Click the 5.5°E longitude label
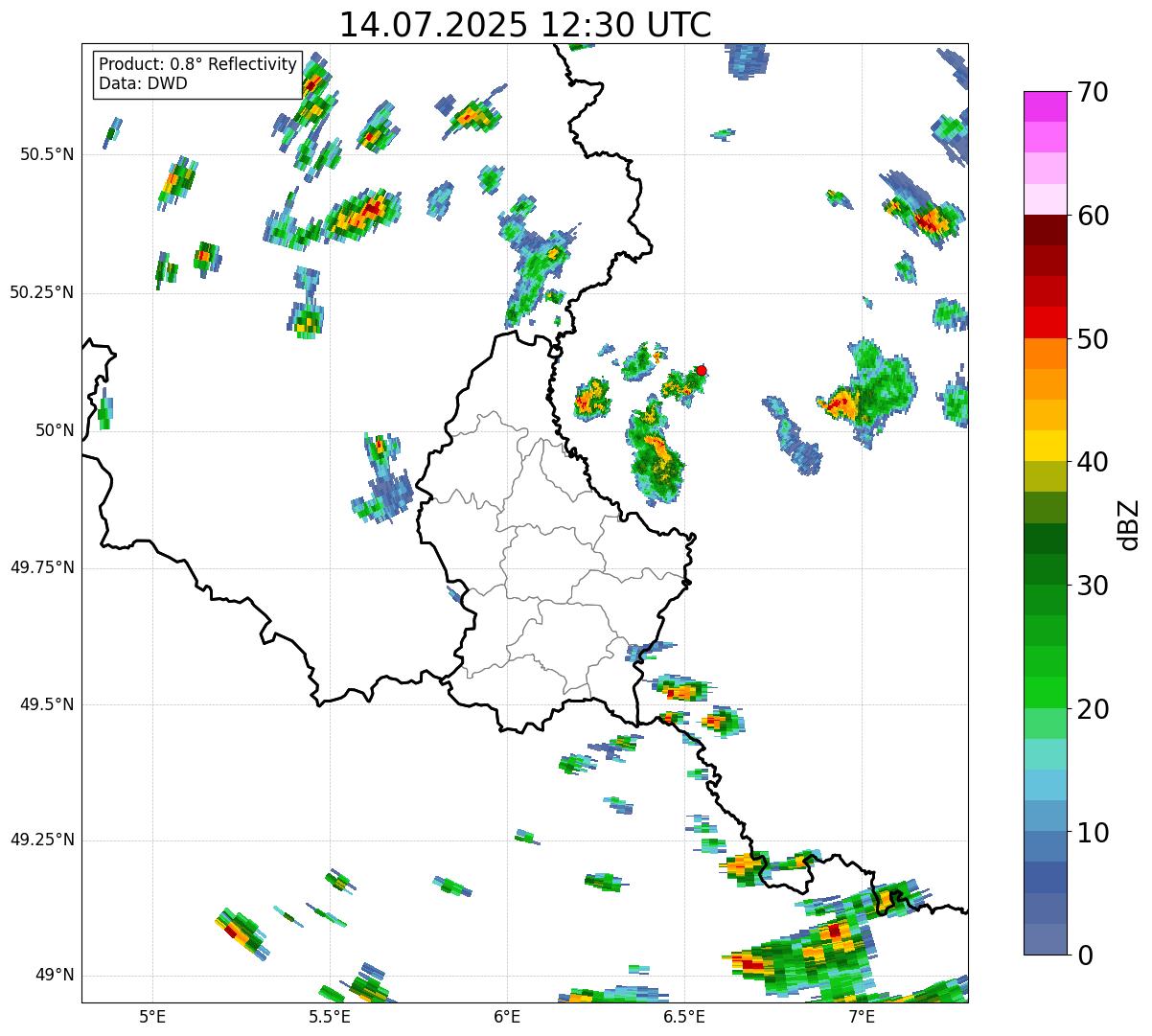 [x=330, y=1017]
